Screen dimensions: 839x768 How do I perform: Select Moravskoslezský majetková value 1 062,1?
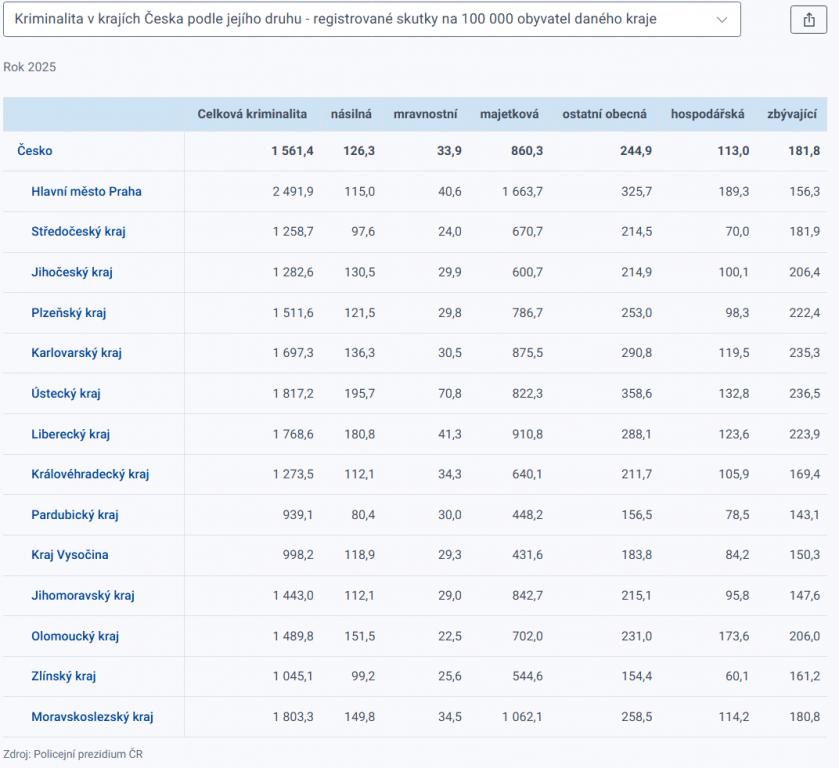click(522, 717)
